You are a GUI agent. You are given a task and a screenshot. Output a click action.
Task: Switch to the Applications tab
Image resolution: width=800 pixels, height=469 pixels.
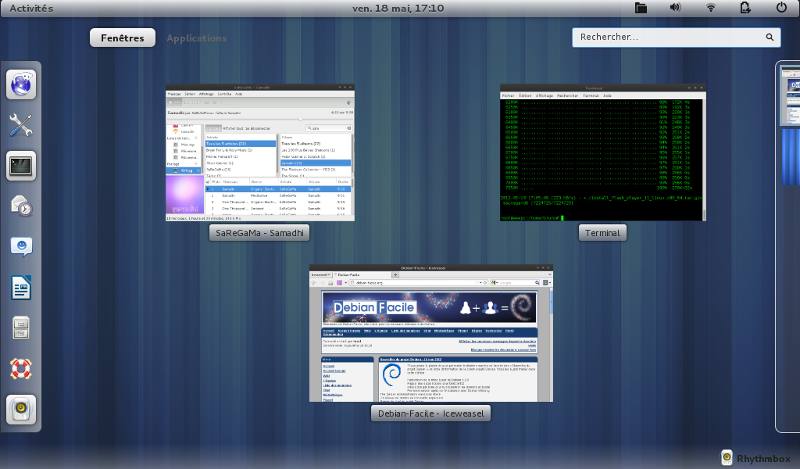196,38
